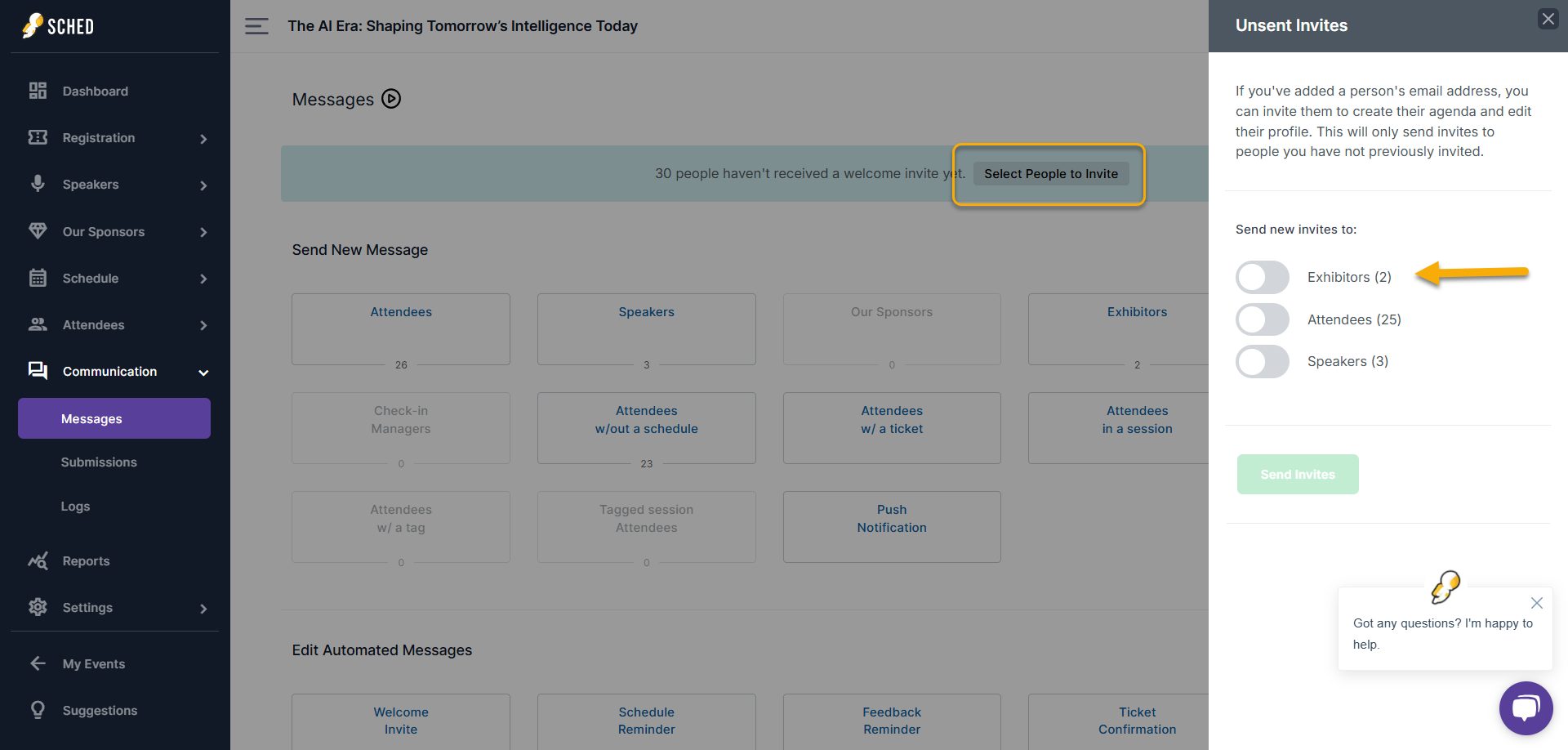
Task: Play the Messages tutorial video icon
Action: tap(391, 99)
